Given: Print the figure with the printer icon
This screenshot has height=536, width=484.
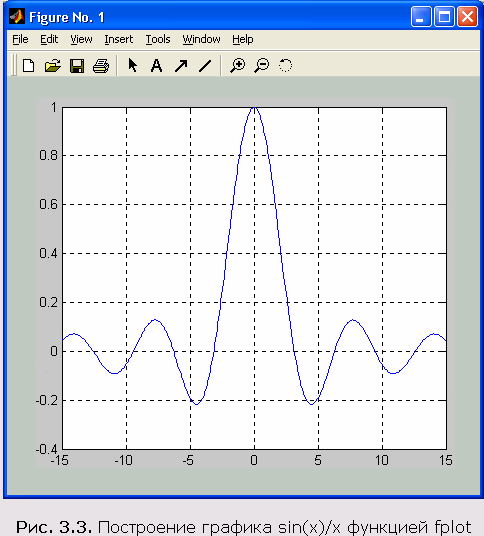Looking at the screenshot, I should (x=101, y=65).
